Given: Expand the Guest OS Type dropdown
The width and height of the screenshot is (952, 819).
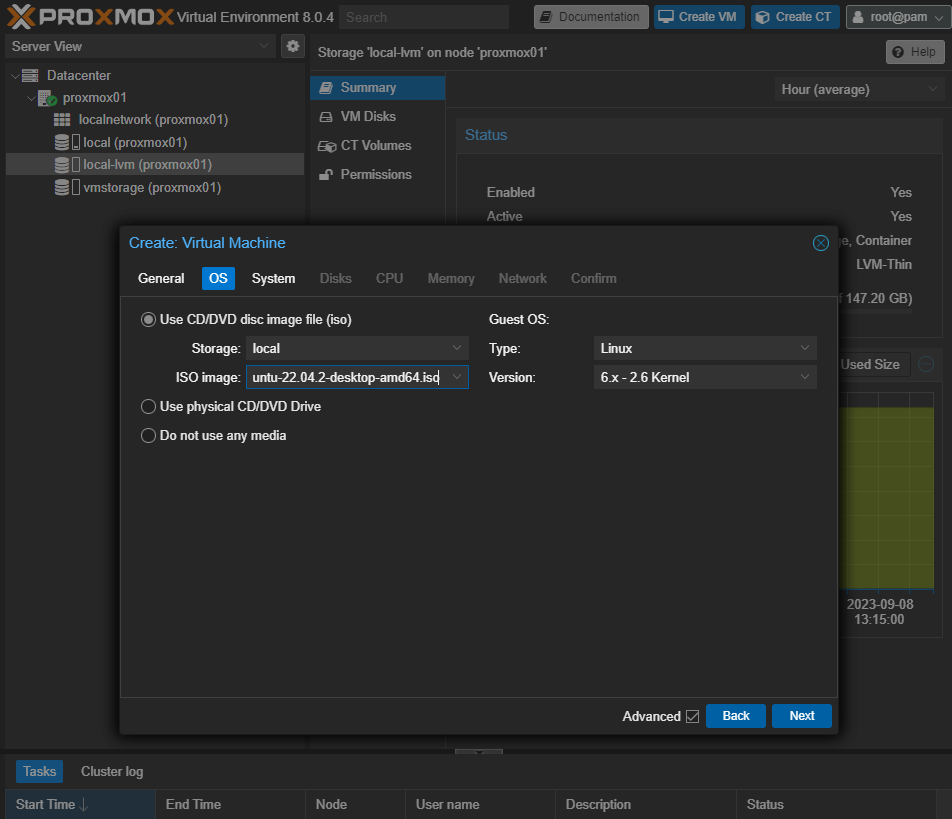Looking at the screenshot, I should click(x=805, y=349).
